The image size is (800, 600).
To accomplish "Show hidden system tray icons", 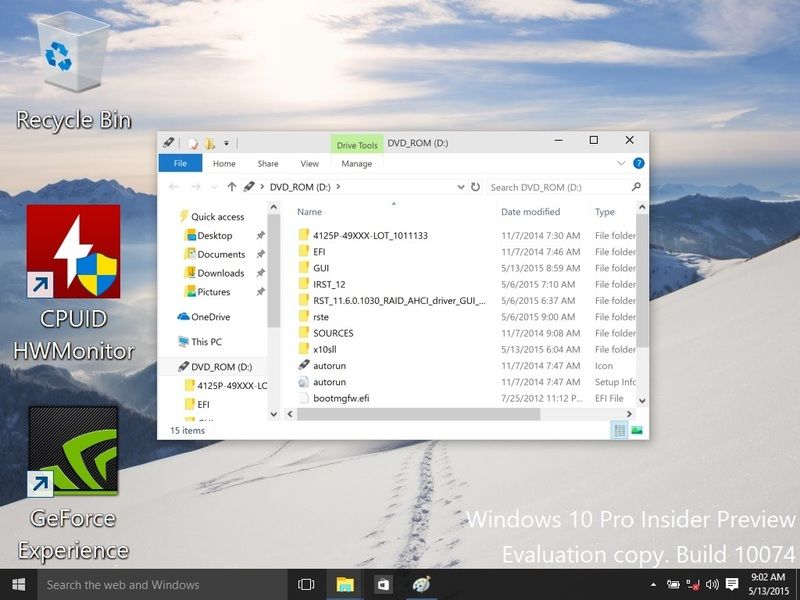I will (x=656, y=585).
